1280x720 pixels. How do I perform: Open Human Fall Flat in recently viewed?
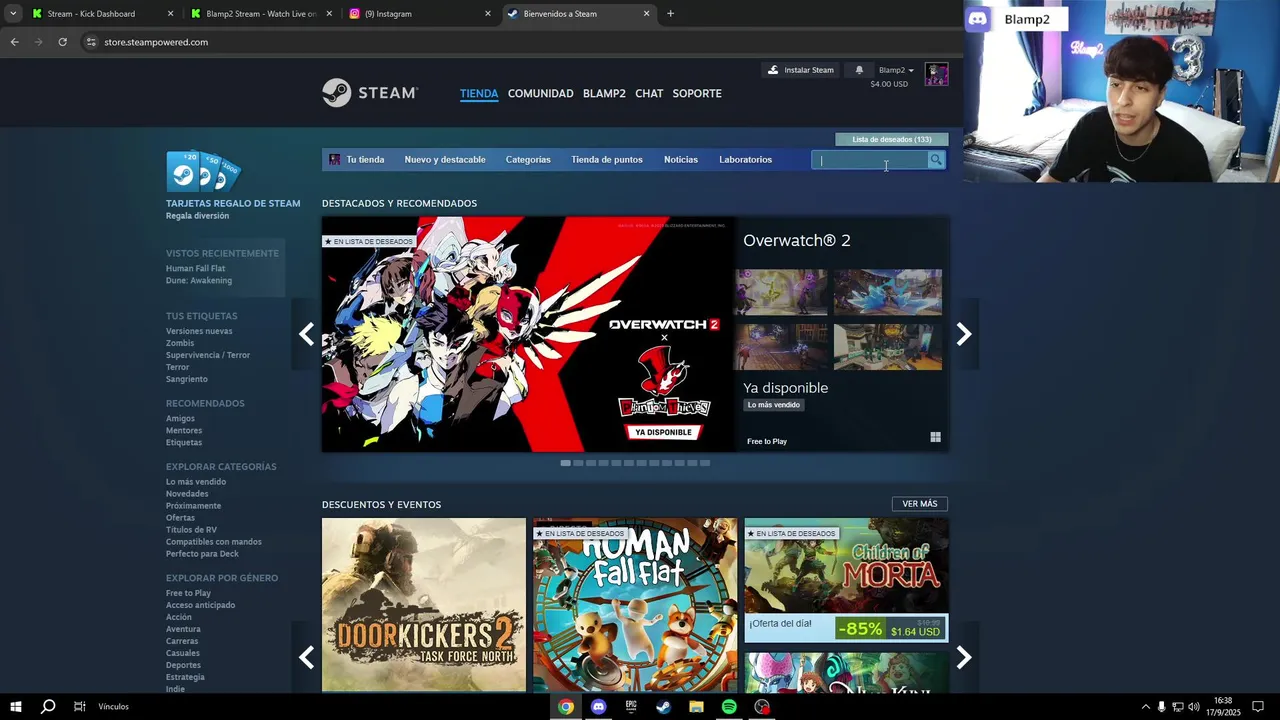coord(195,268)
